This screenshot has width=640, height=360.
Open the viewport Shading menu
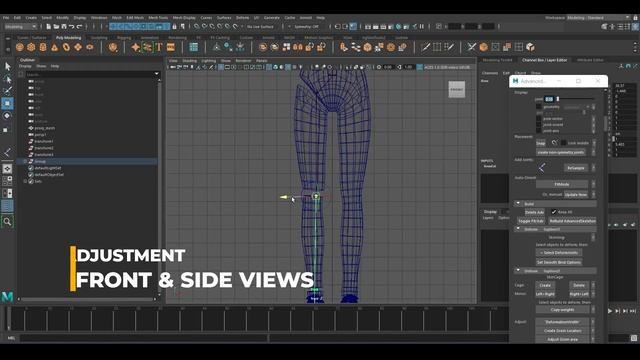189,61
